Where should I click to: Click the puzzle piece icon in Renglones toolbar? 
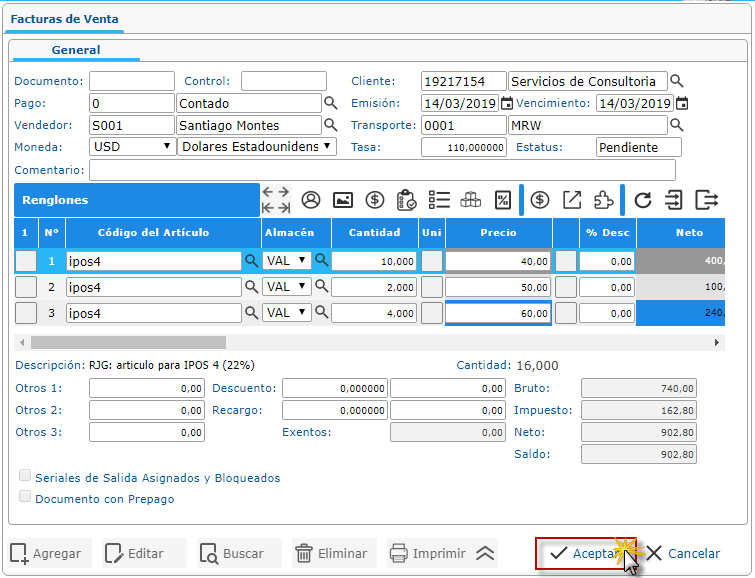603,200
